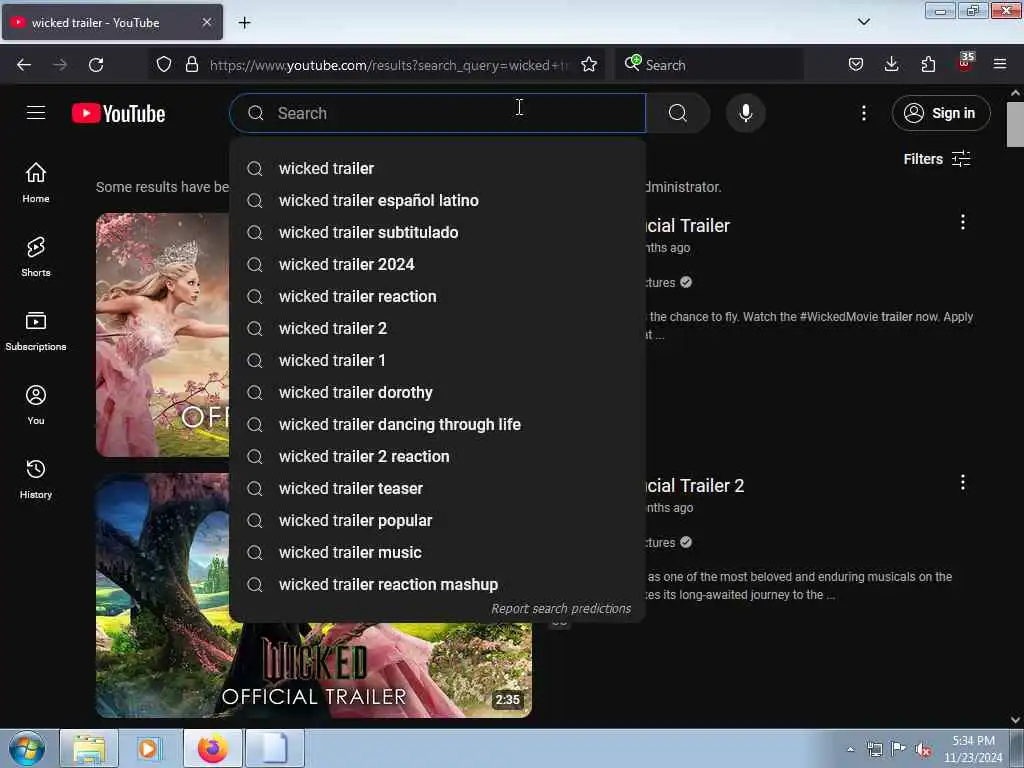Go to the YouTube logo homepage
1024x768 pixels.
[x=118, y=114]
